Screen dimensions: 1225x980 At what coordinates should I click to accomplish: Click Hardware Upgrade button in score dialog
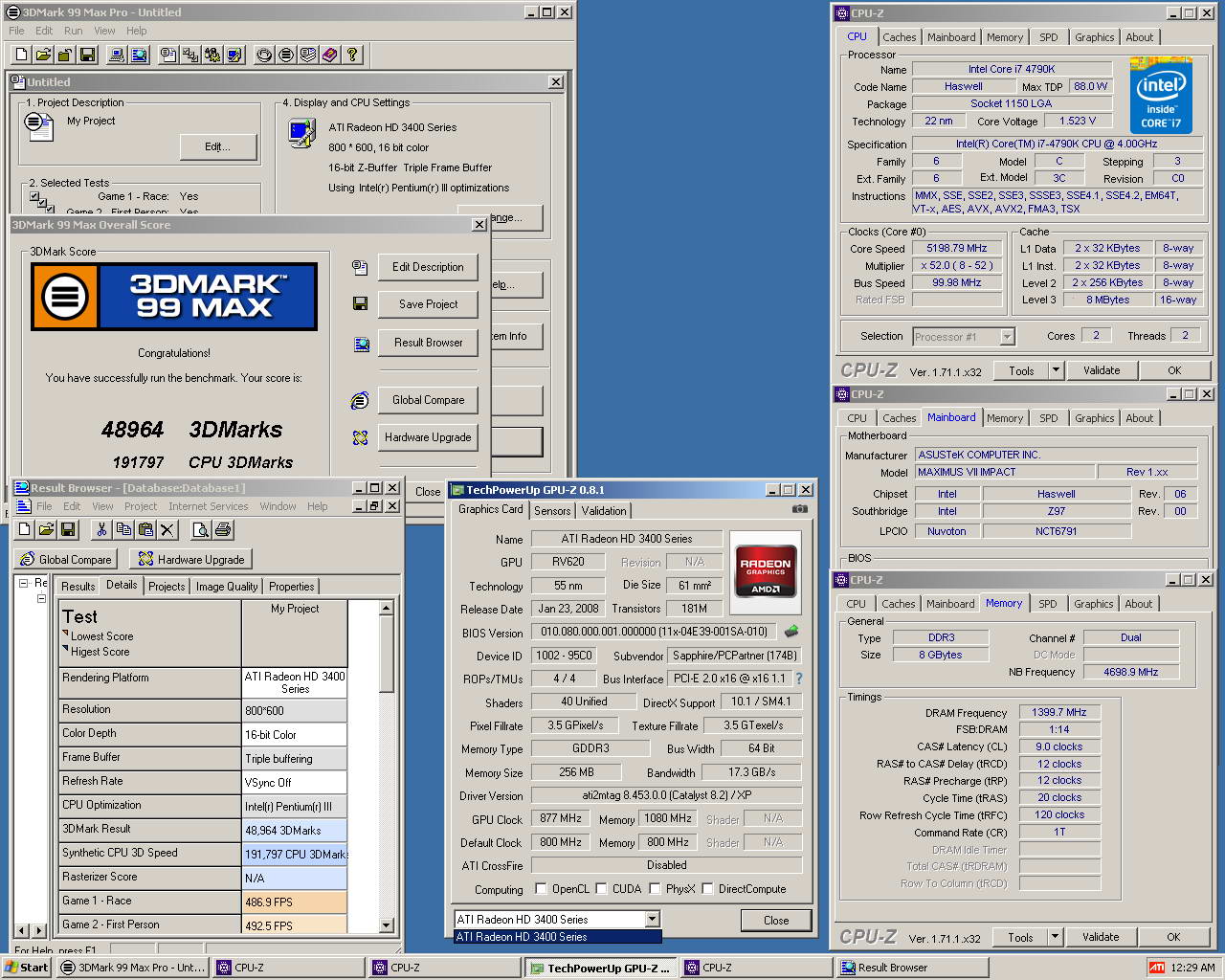point(428,437)
